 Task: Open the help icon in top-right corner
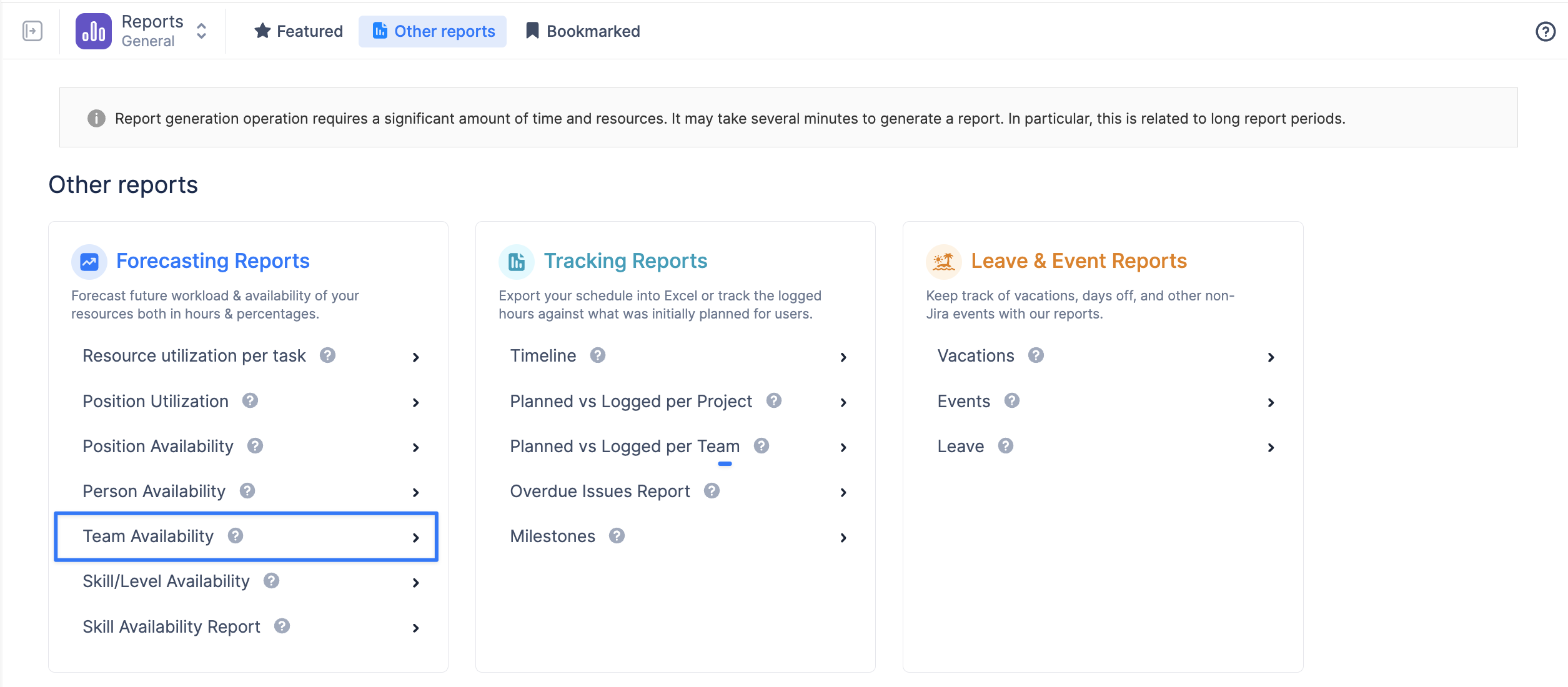(1545, 31)
